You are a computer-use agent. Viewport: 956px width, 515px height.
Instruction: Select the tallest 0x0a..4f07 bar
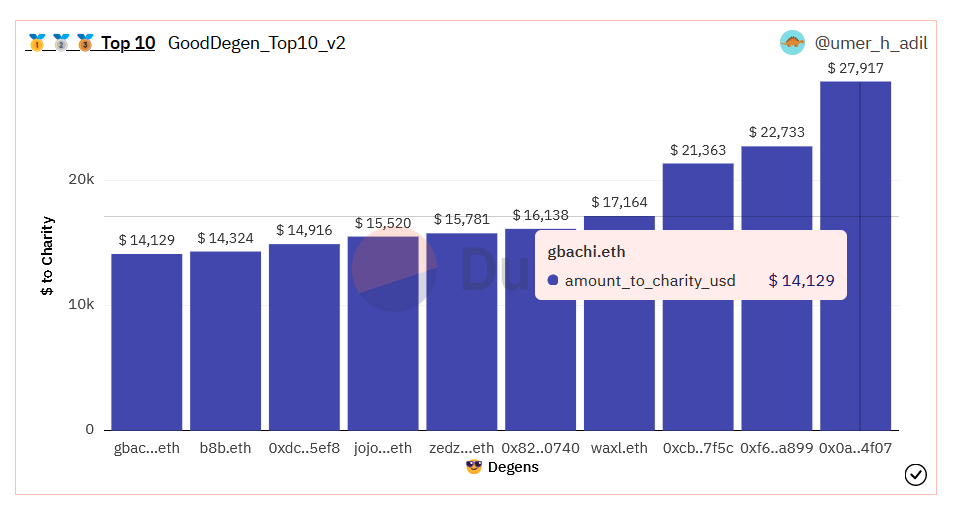(x=855, y=255)
